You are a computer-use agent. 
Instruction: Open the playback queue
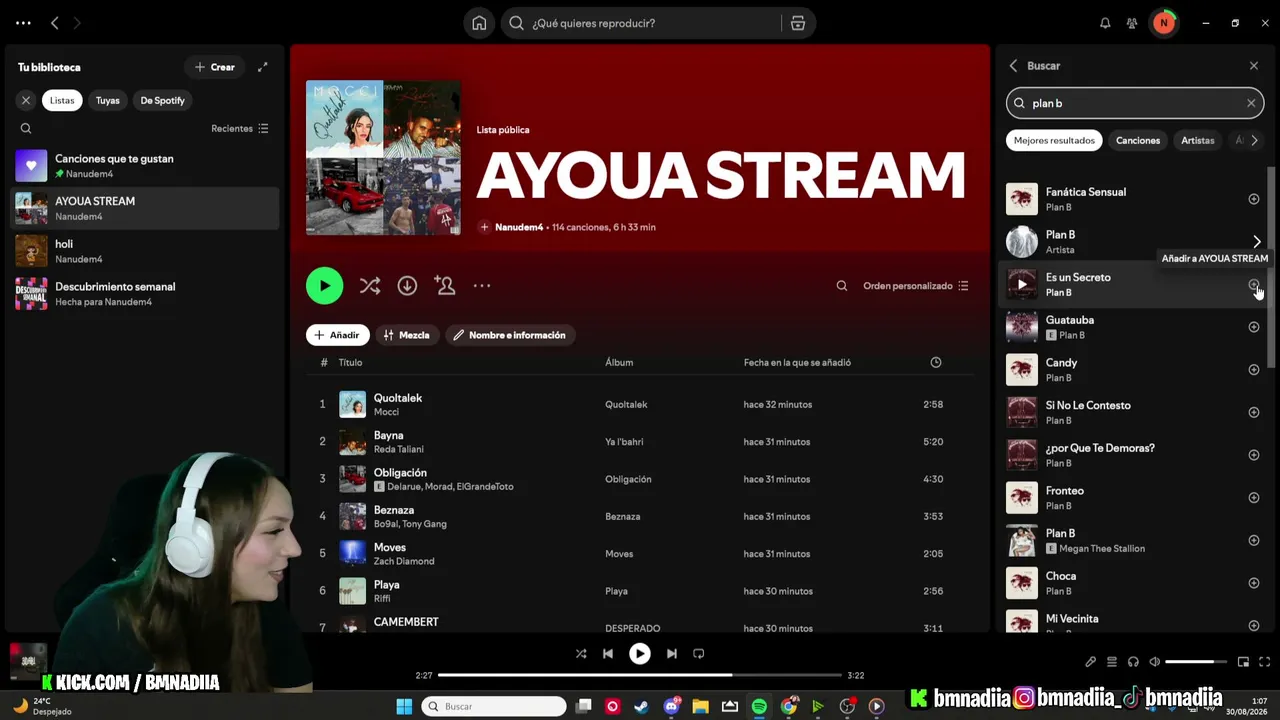pos(1112,662)
